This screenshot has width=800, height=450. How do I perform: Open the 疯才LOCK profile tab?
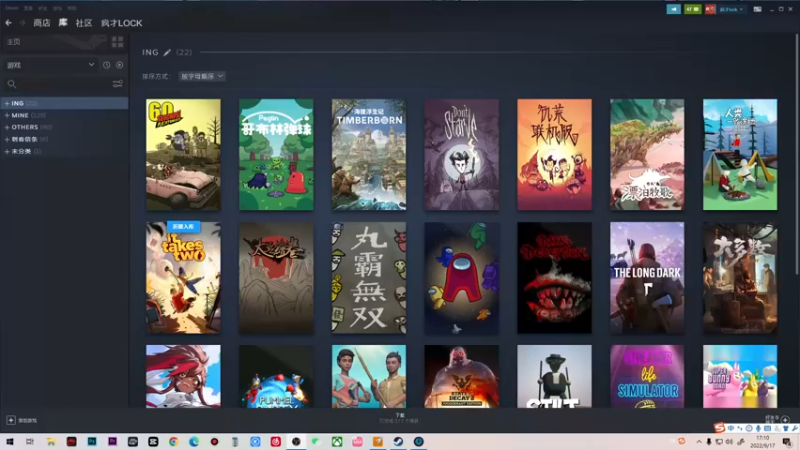121,23
